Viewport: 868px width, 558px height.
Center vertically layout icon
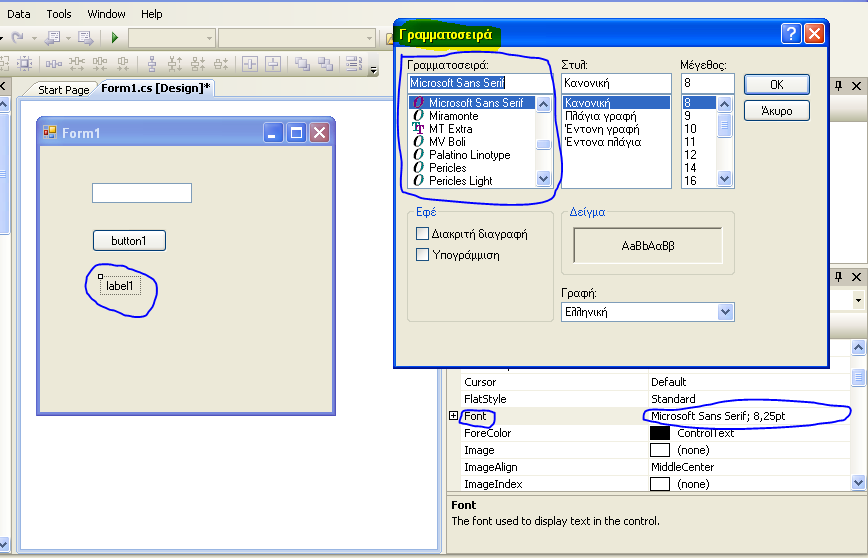coord(273,64)
